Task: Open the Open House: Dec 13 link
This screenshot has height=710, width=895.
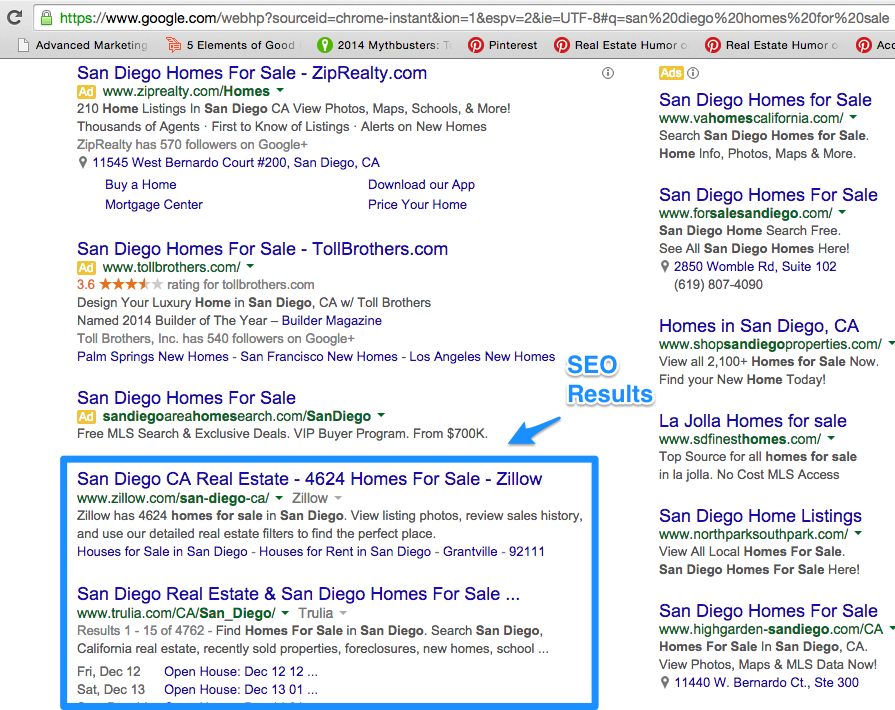Action: point(241,690)
